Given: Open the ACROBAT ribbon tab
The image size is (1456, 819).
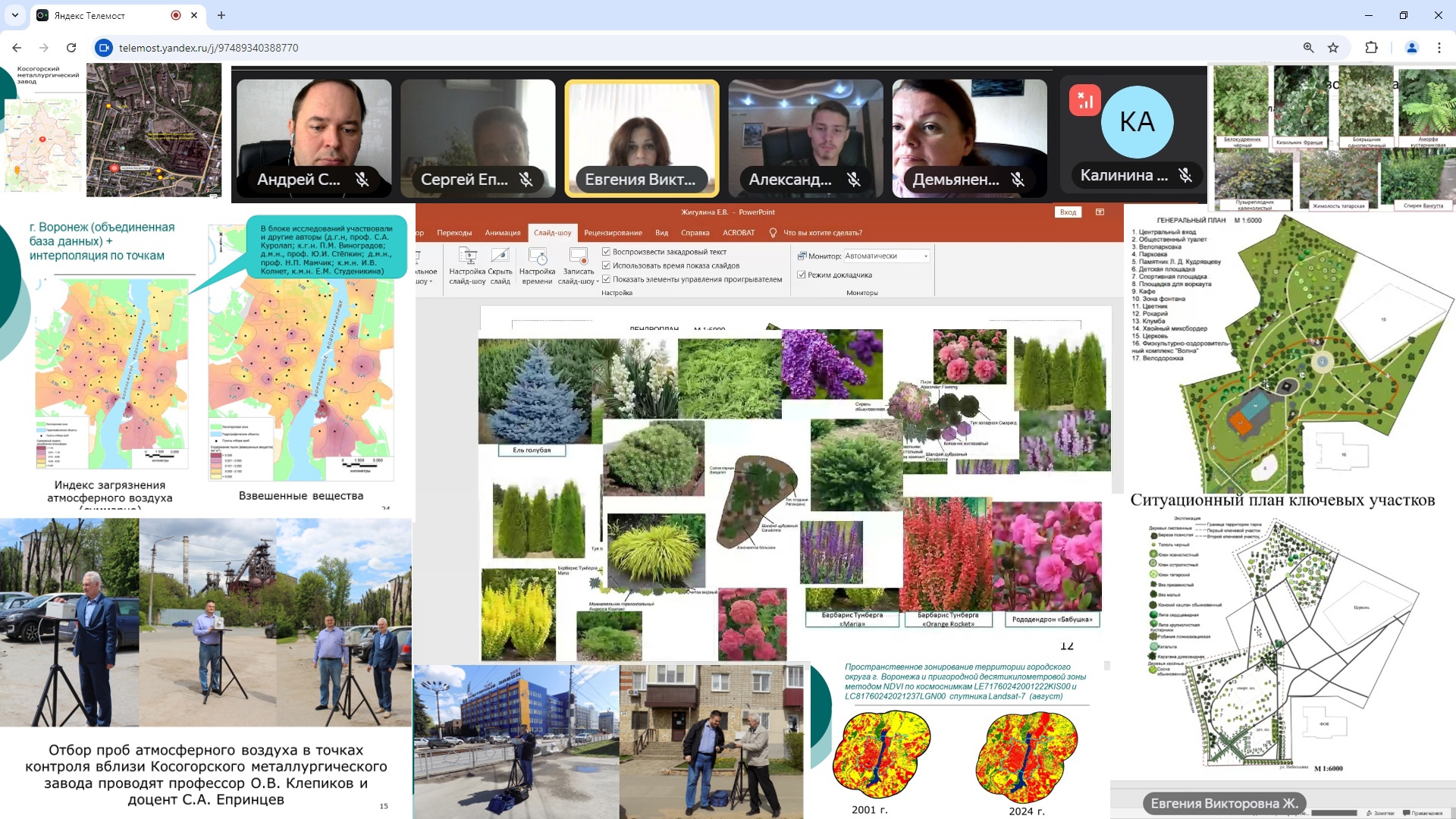Looking at the screenshot, I should pyautogui.click(x=739, y=233).
